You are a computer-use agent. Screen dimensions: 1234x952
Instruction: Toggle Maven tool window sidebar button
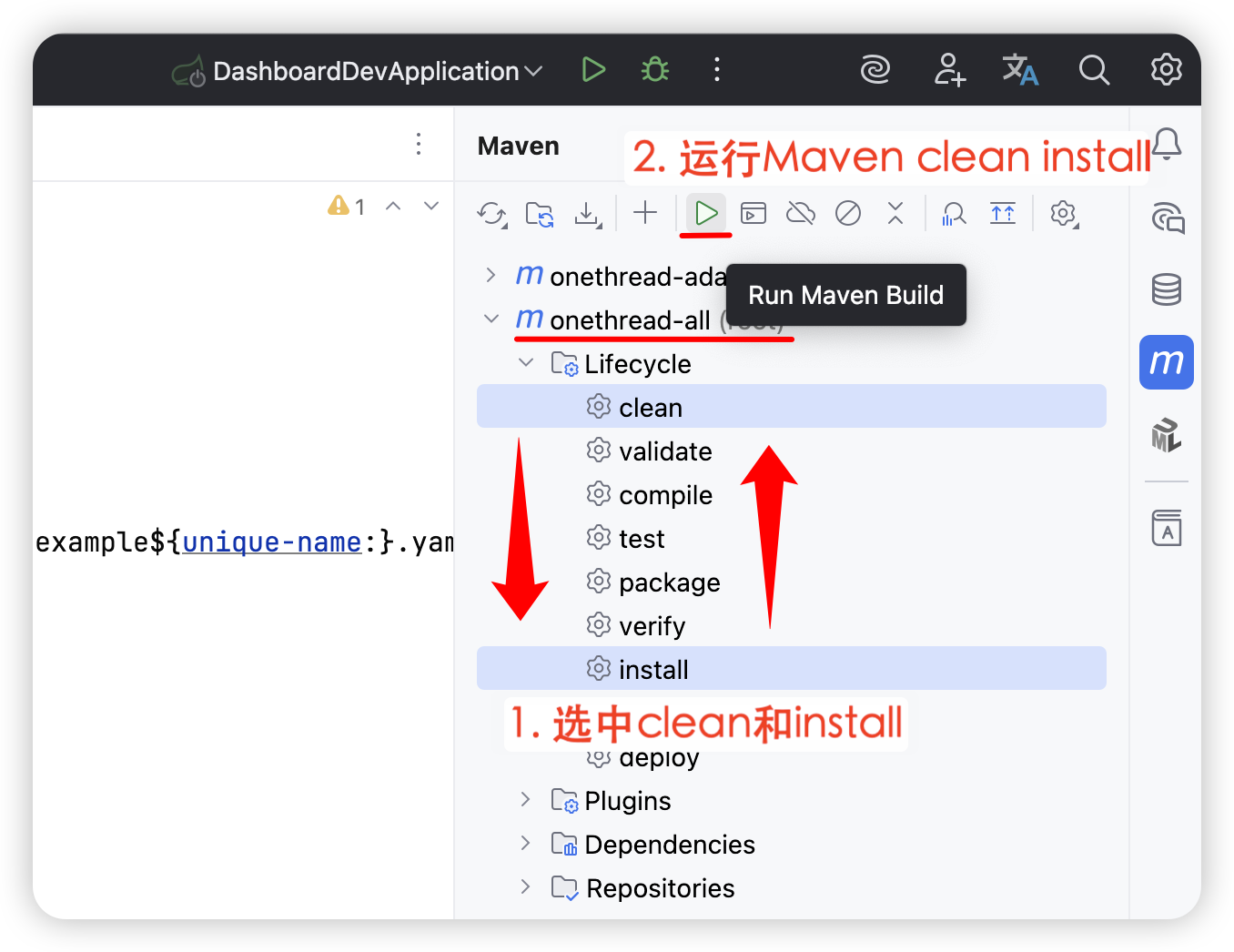1167,362
